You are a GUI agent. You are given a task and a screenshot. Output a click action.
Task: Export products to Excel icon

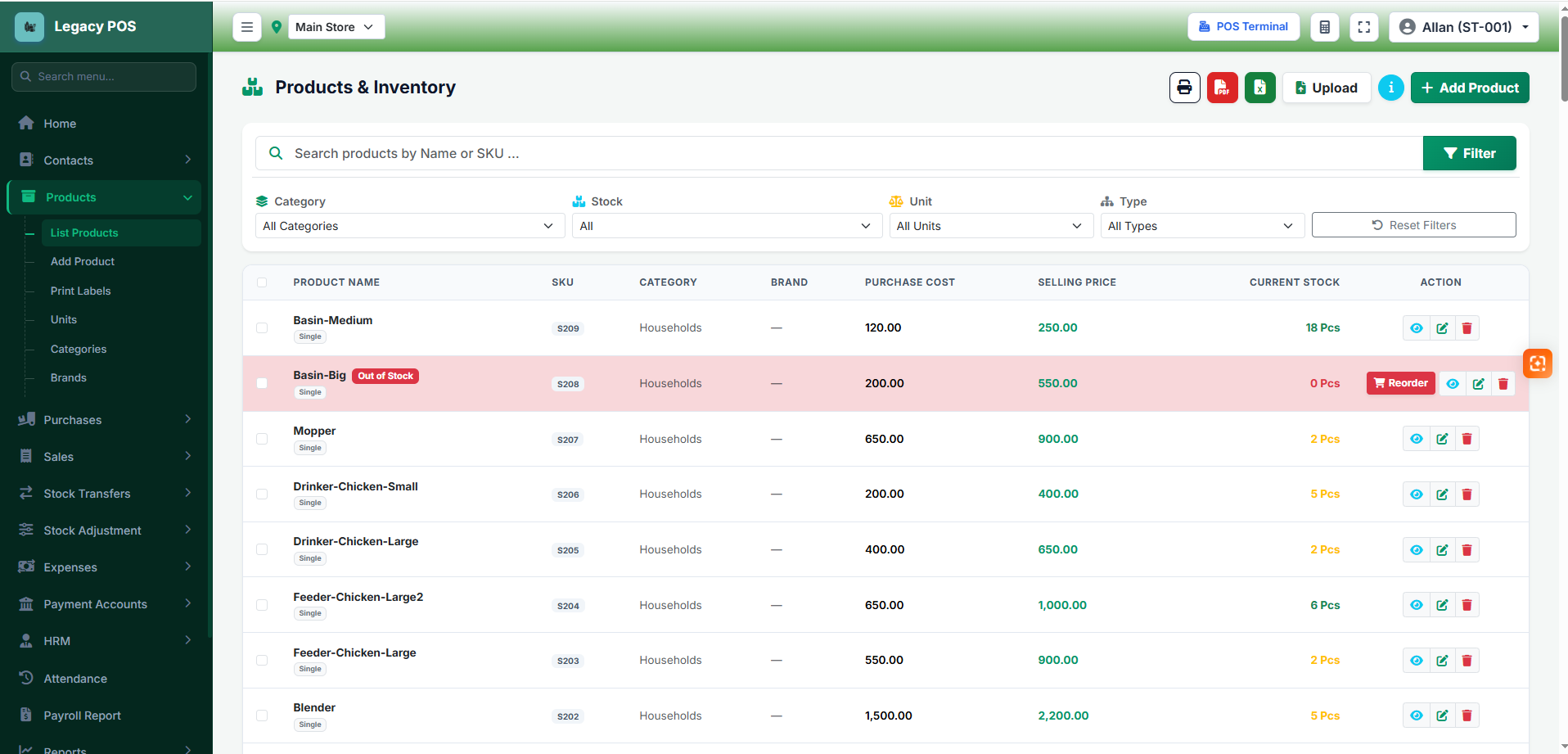tap(1259, 88)
